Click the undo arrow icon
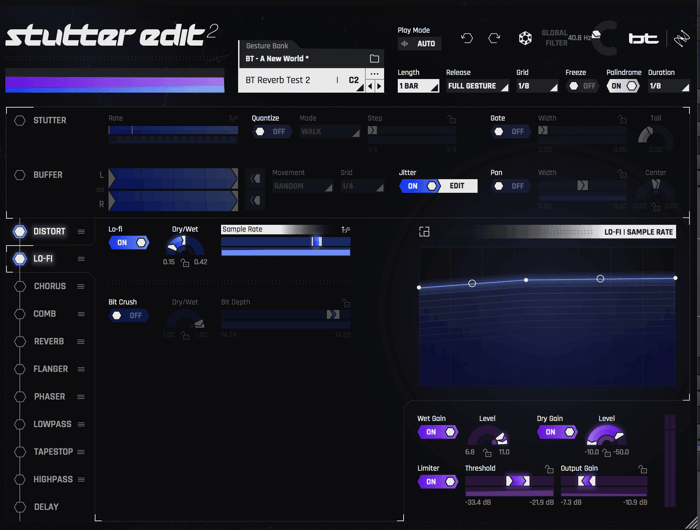Image resolution: width=700 pixels, height=530 pixels. point(467,38)
